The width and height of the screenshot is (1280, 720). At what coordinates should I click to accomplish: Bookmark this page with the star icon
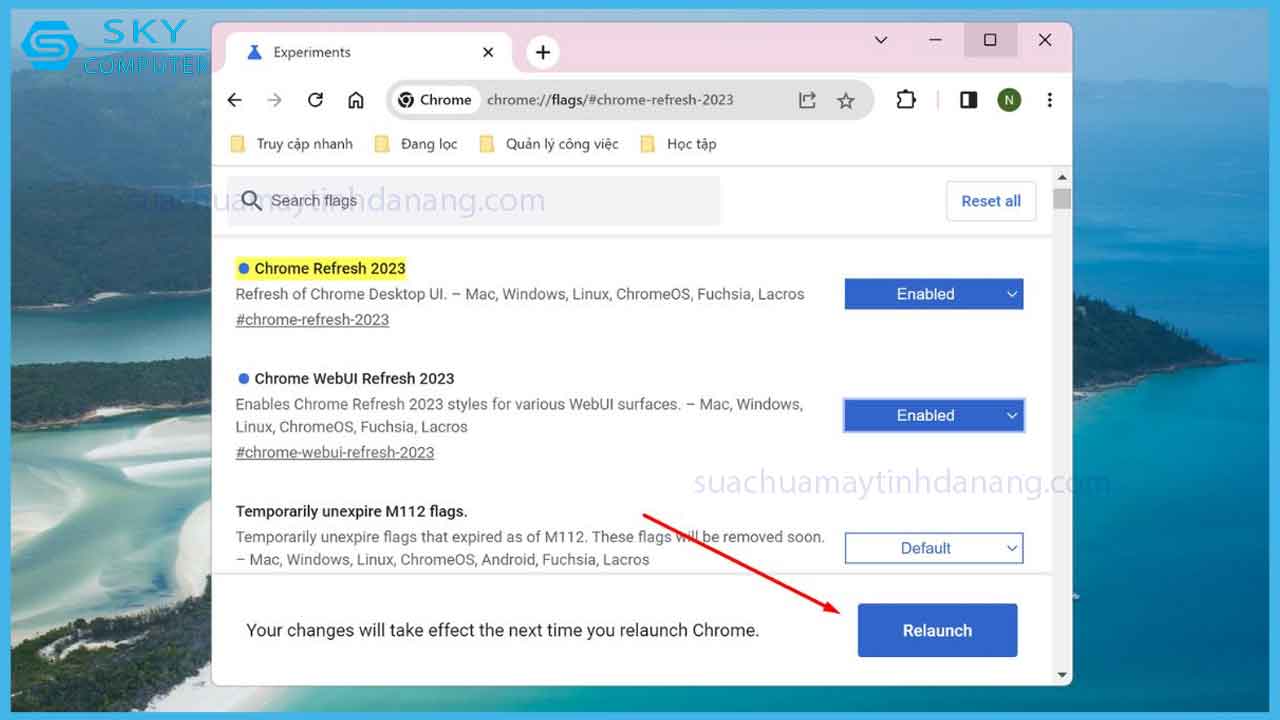[x=846, y=100]
